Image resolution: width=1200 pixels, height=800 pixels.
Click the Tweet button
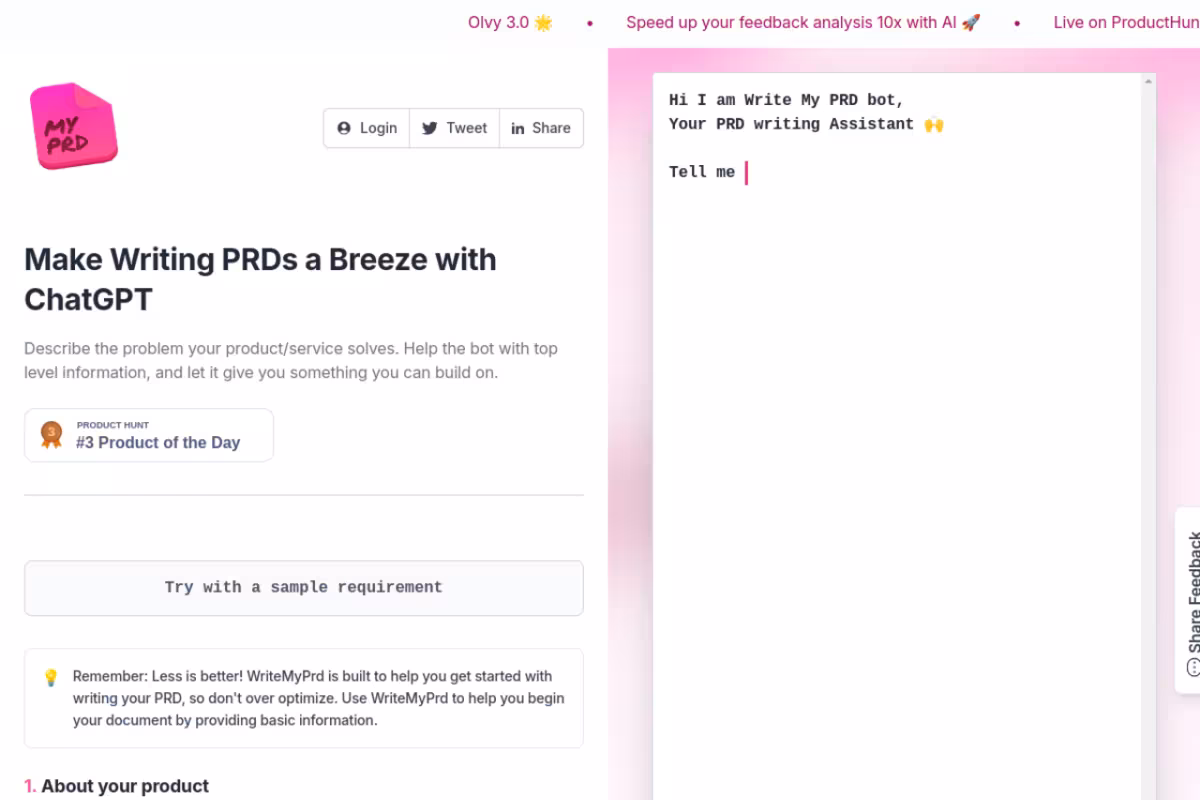454,128
